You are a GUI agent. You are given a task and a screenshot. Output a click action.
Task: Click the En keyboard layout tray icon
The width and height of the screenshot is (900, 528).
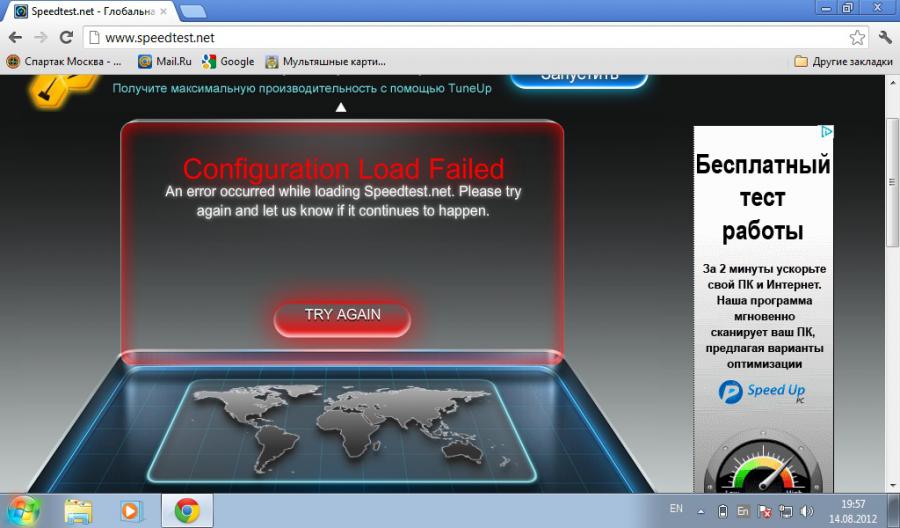point(743,511)
